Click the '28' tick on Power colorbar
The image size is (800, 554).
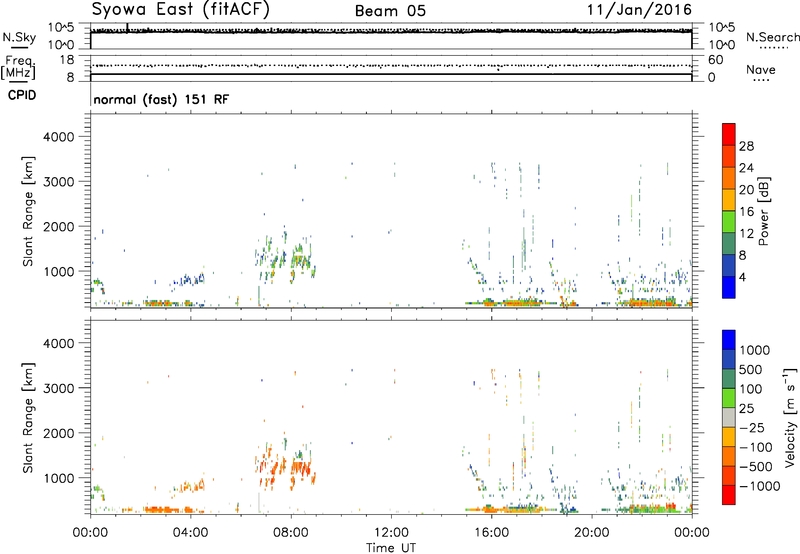click(746, 146)
